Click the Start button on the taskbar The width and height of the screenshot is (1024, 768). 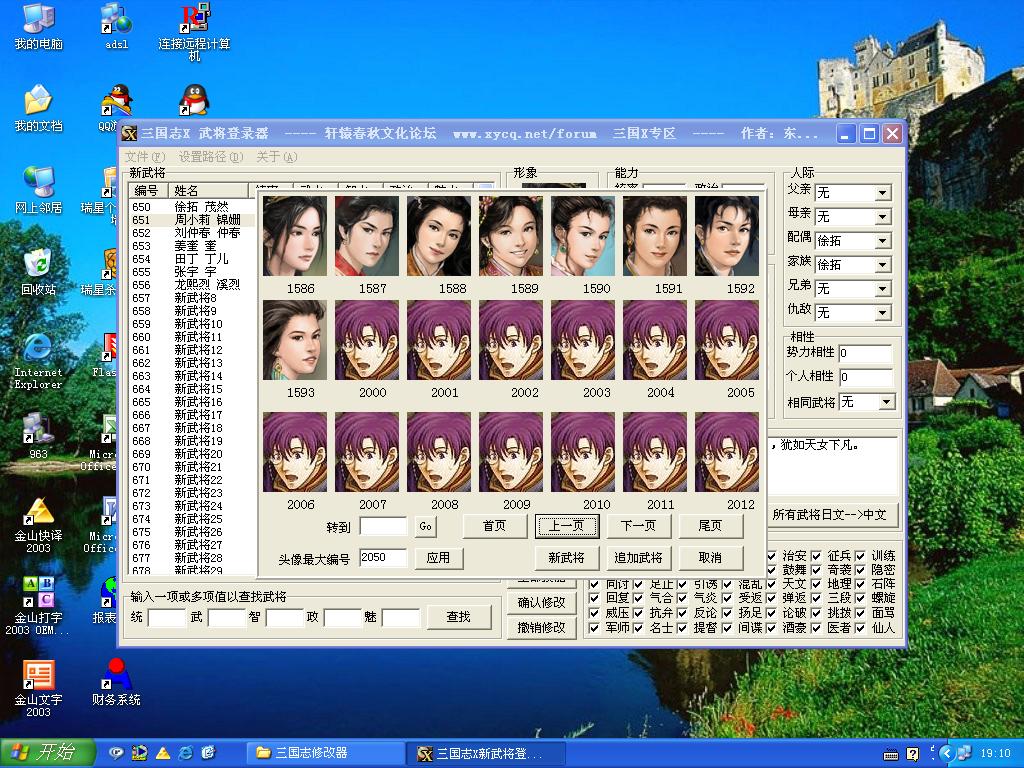pos(48,752)
